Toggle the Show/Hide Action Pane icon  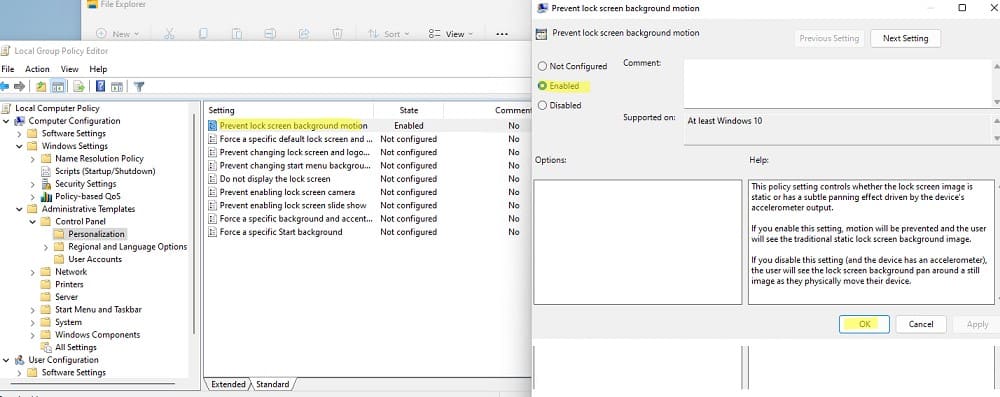(117, 86)
